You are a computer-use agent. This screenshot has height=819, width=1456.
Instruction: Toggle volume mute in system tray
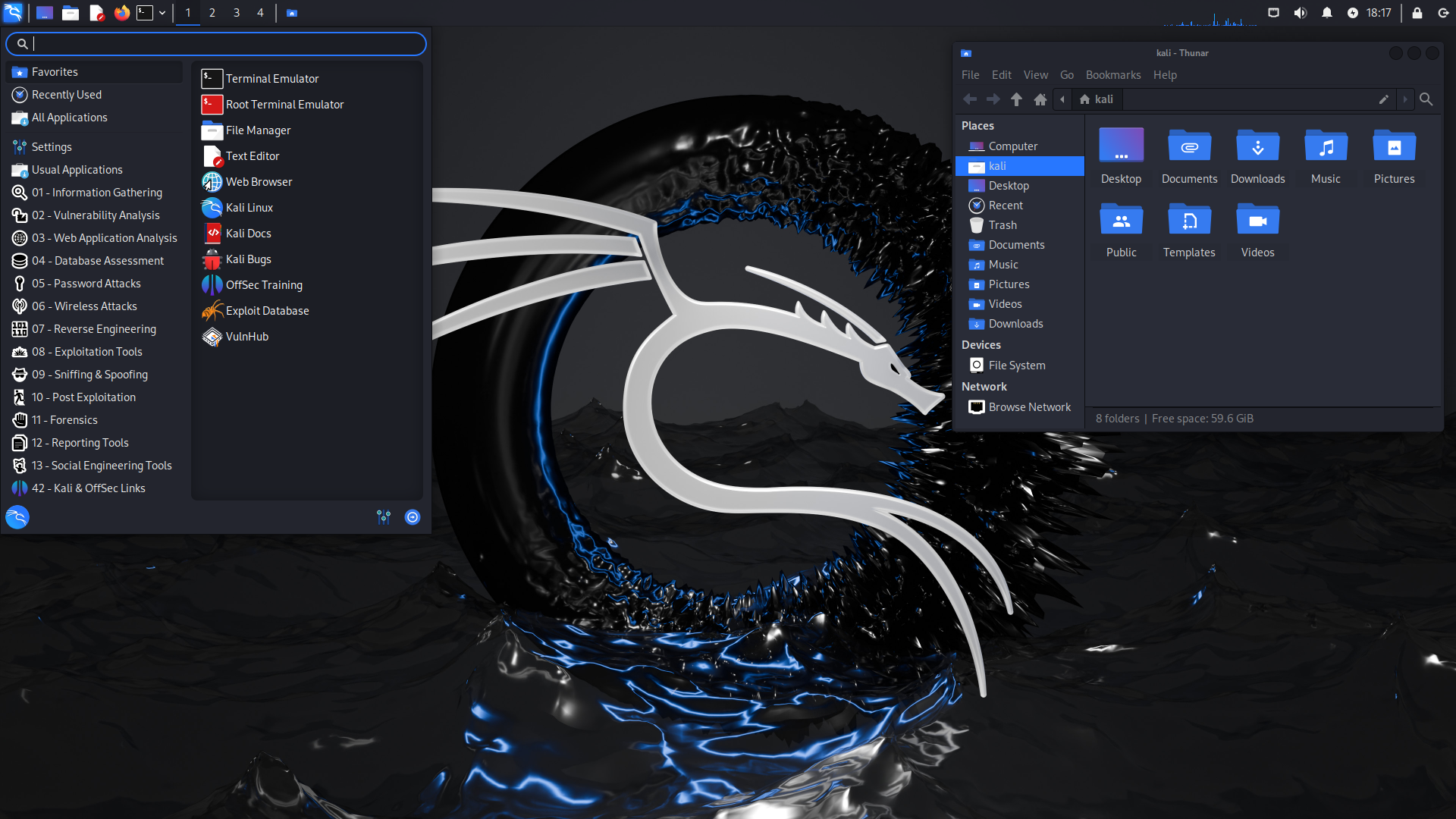click(x=1300, y=13)
